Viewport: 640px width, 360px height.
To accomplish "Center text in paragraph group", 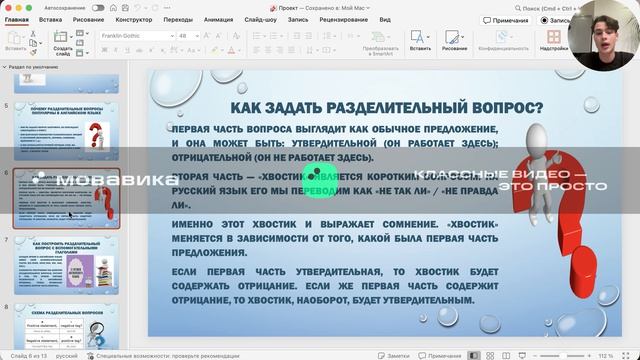I will coord(268,50).
